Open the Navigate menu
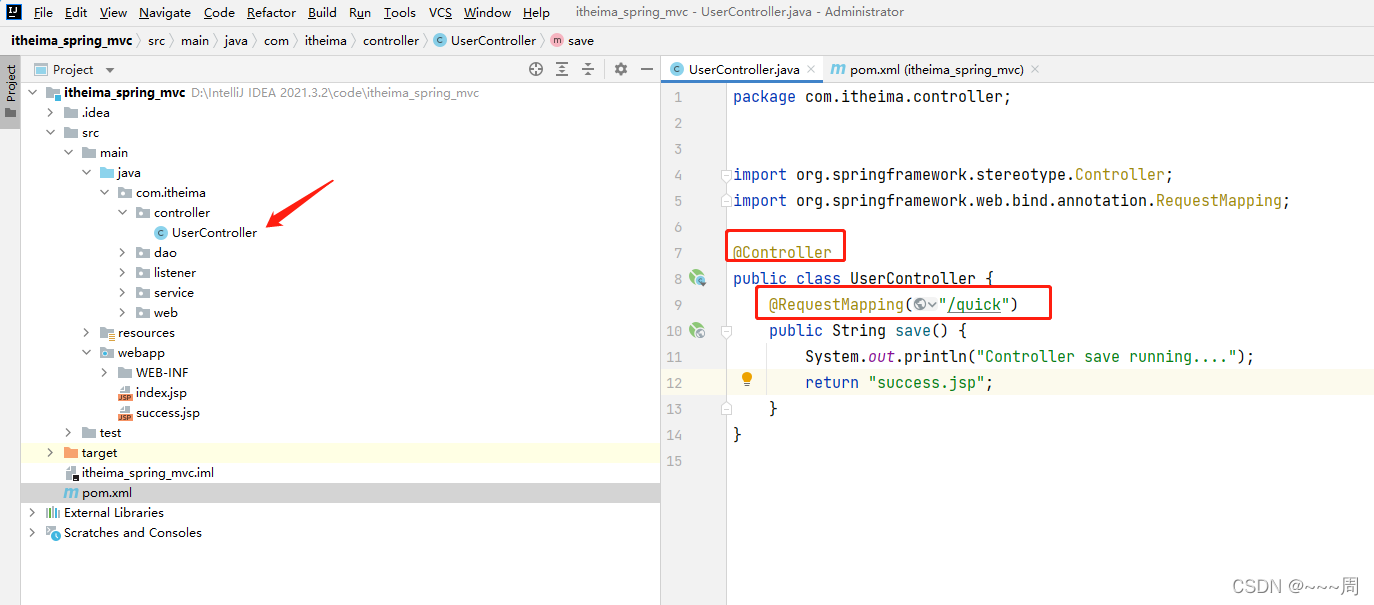This screenshot has width=1374, height=605. click(x=165, y=12)
